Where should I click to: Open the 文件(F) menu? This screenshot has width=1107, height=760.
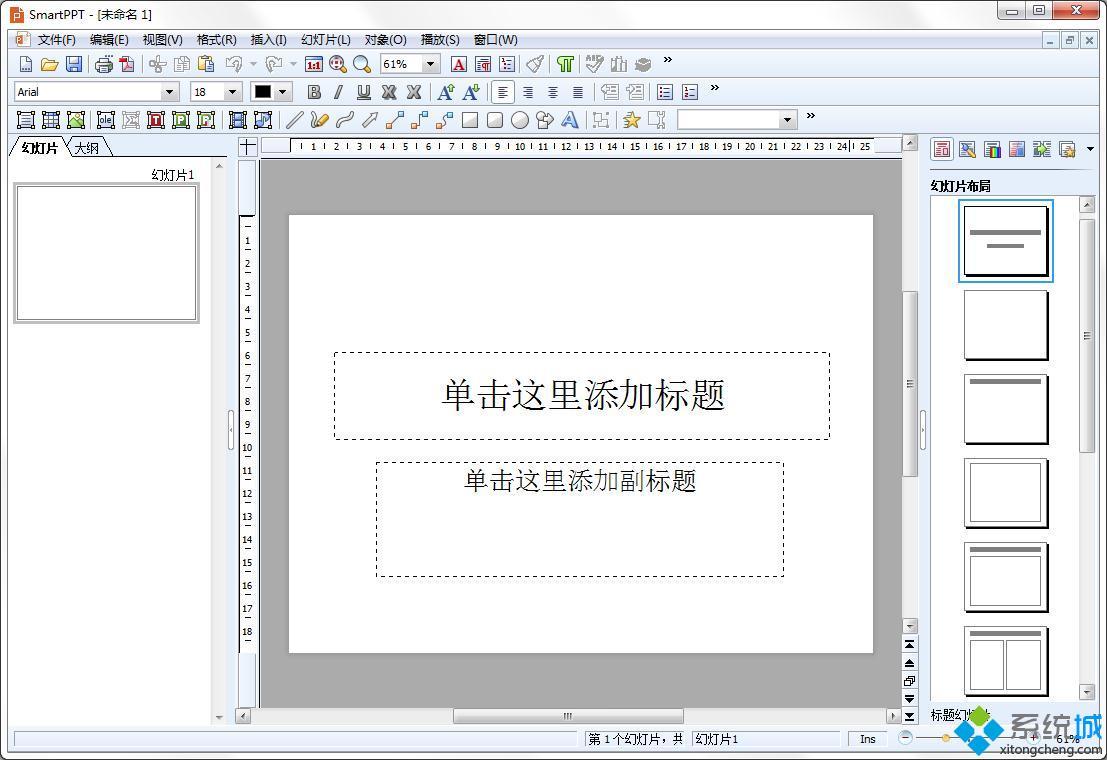coord(56,40)
